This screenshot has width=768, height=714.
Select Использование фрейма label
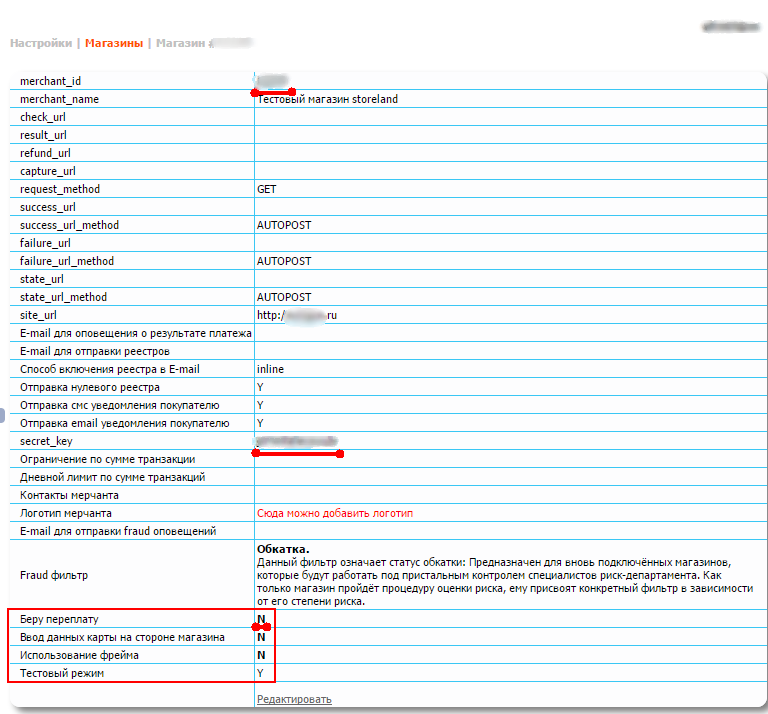tap(79, 656)
